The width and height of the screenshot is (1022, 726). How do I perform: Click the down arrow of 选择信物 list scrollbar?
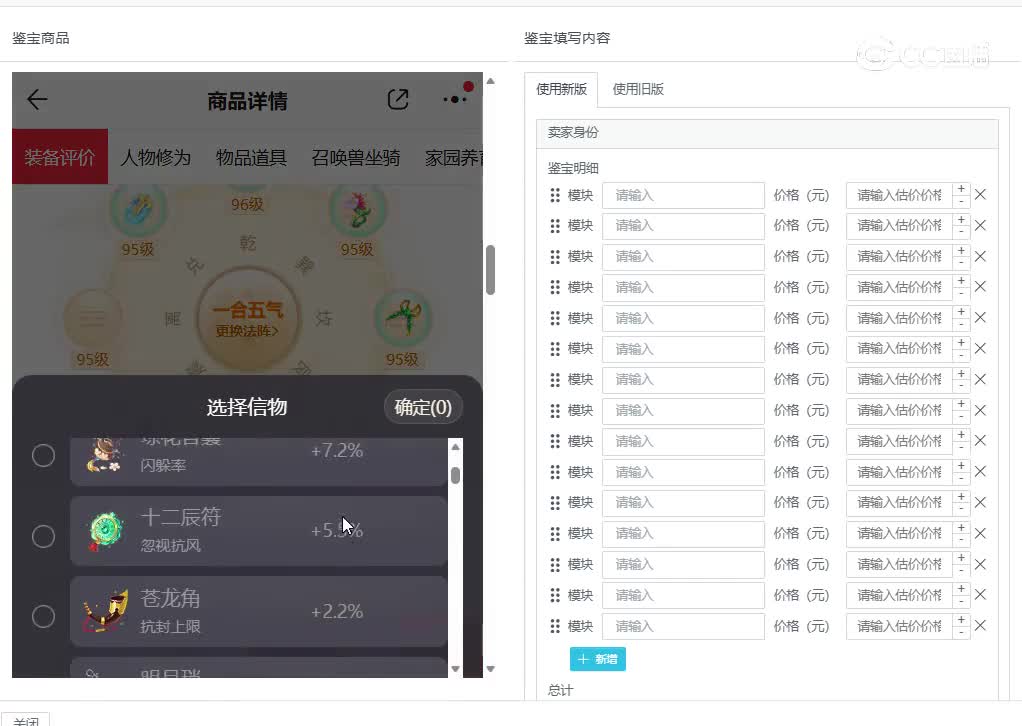click(x=456, y=669)
